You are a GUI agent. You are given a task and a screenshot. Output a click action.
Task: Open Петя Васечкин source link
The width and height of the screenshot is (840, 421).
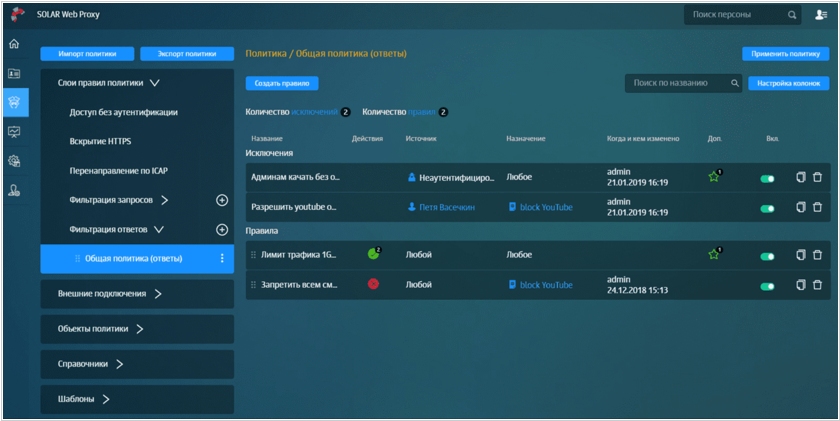447,207
